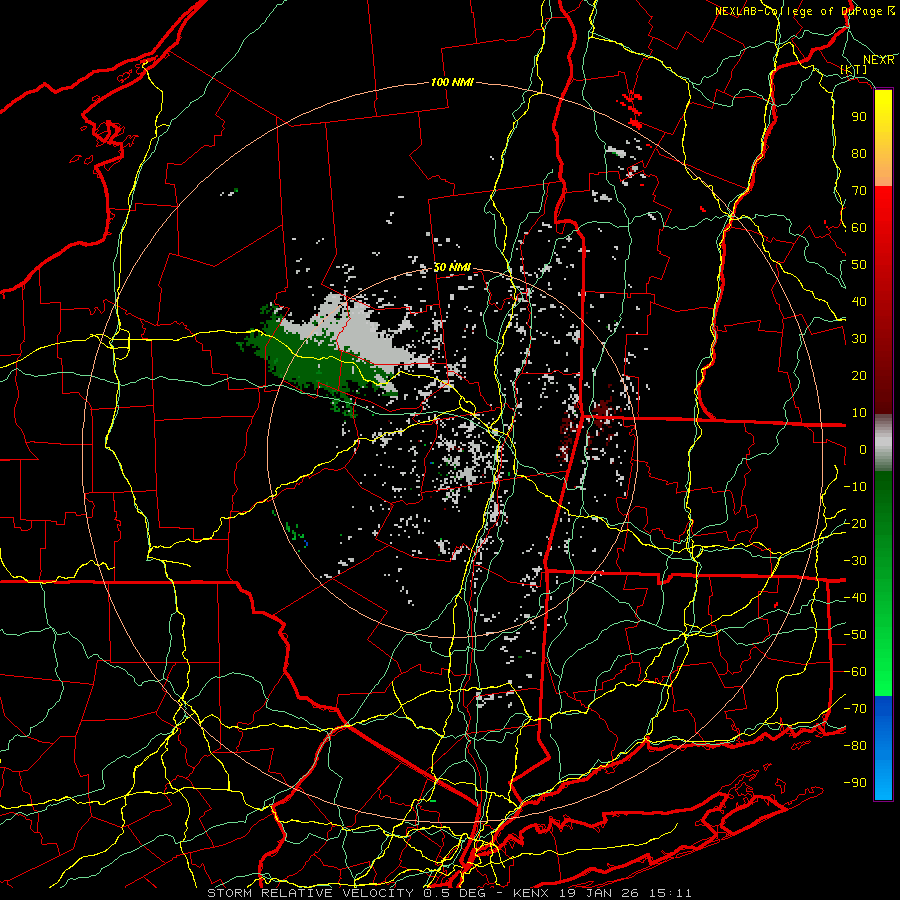Click the 100 NMI range ring label
900x900 pixels.
(x=452, y=82)
